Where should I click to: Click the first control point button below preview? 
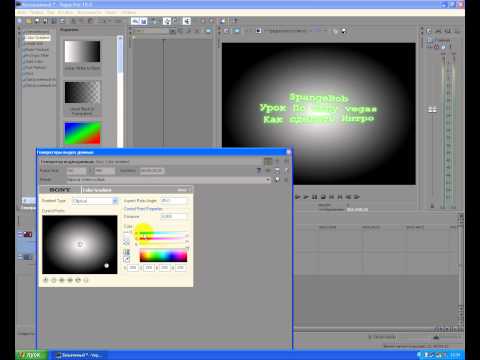pos(46,280)
